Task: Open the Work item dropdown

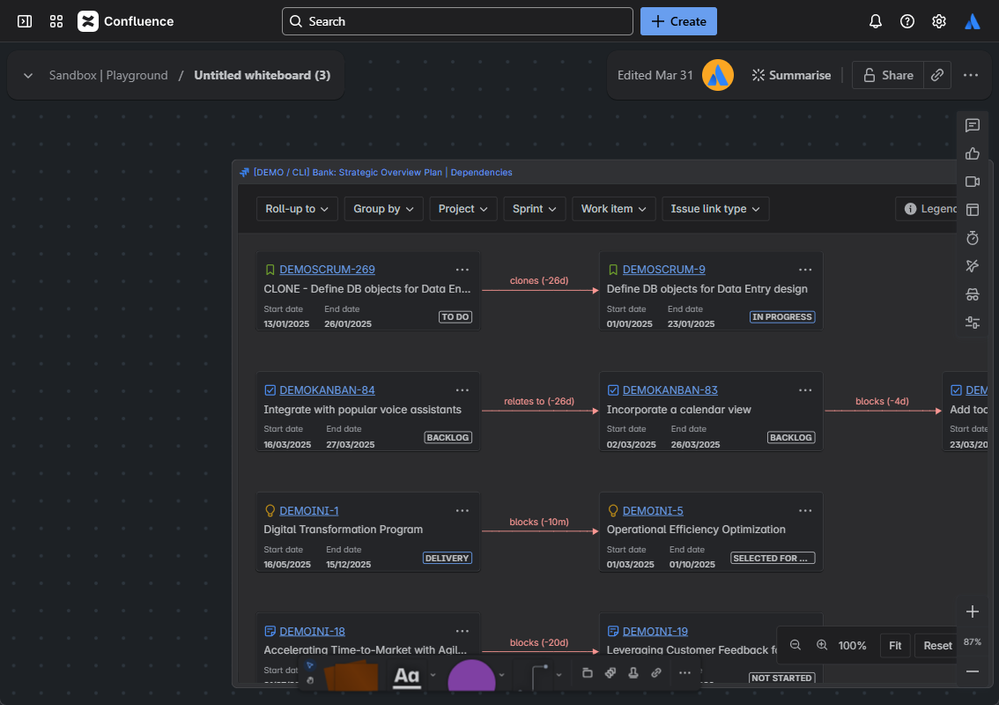Action: click(614, 209)
